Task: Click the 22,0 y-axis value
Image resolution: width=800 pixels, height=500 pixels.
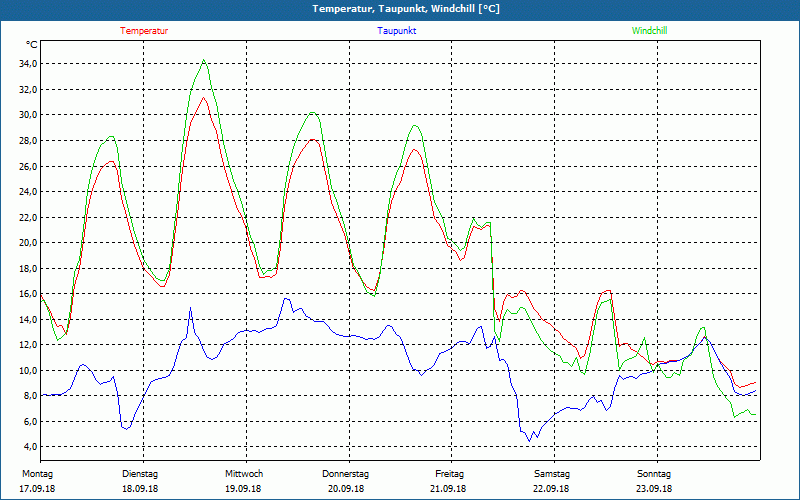Action: [x=28, y=217]
